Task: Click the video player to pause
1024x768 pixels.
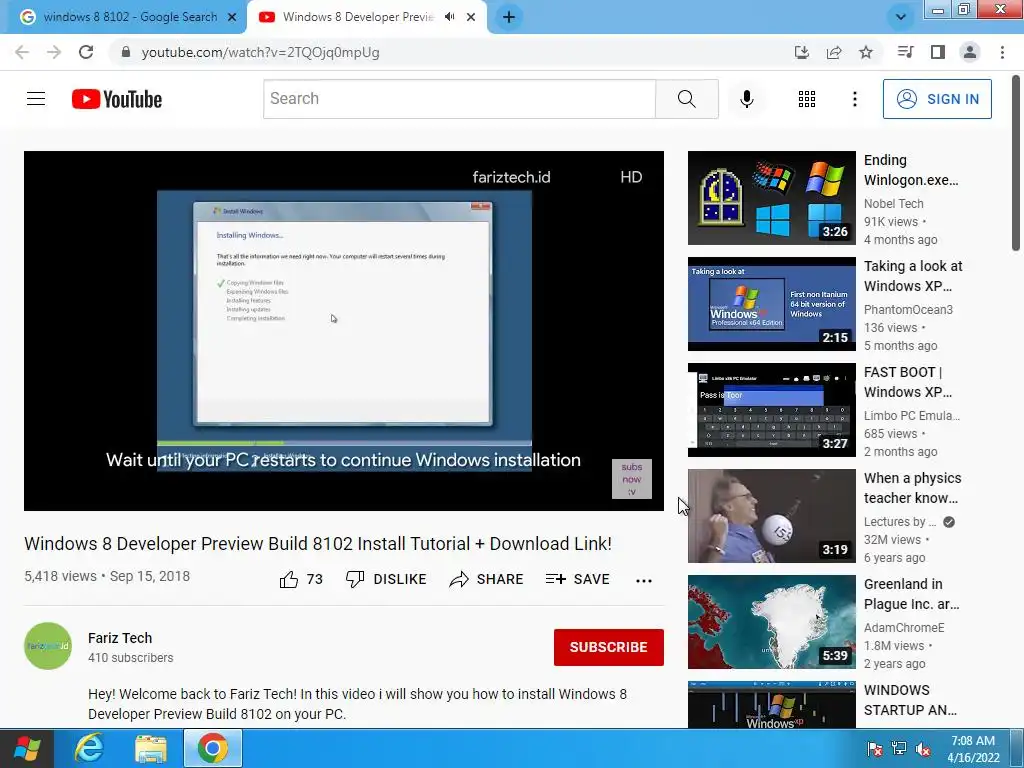Action: point(344,330)
